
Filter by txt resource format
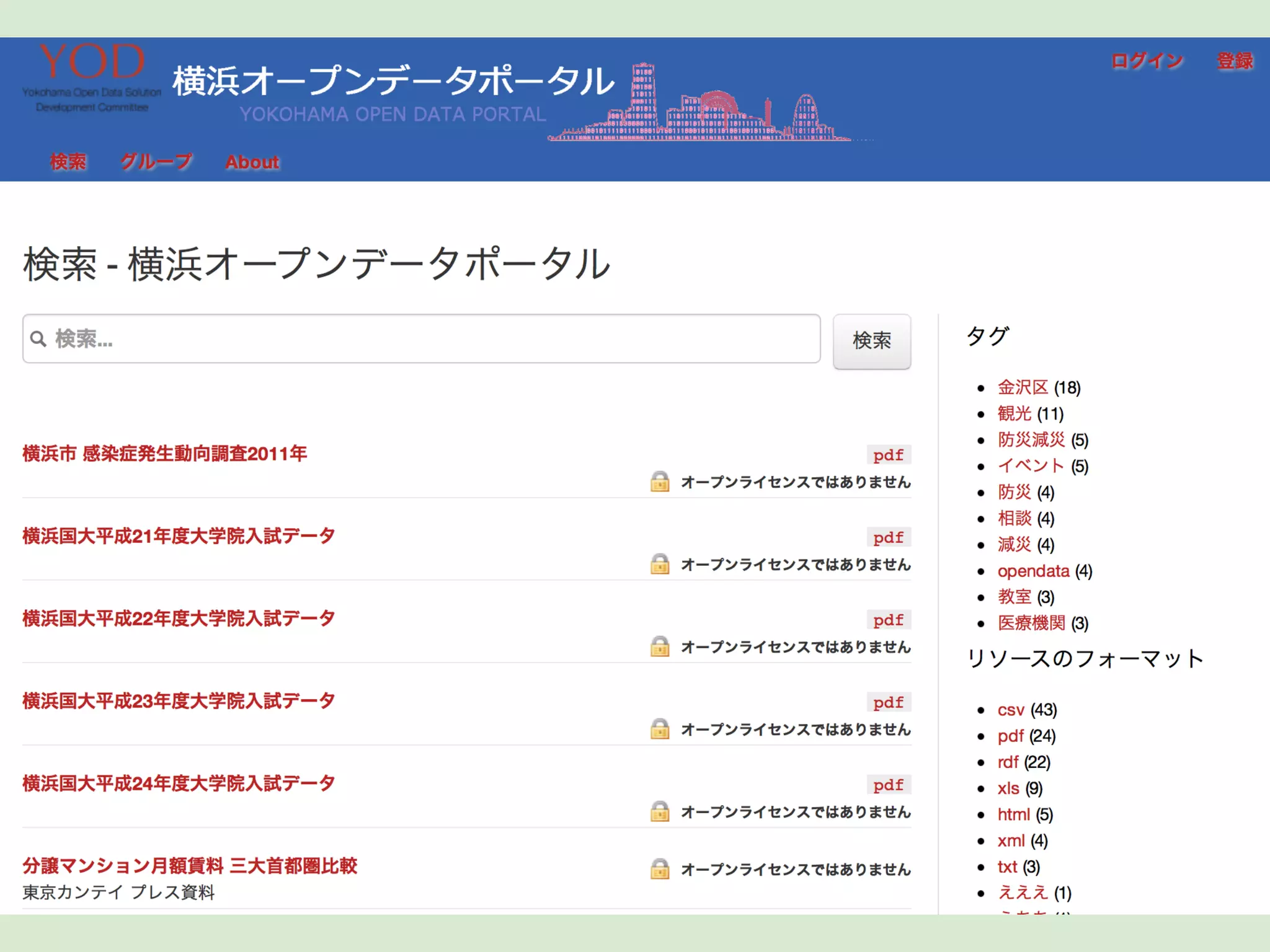click(x=1008, y=866)
